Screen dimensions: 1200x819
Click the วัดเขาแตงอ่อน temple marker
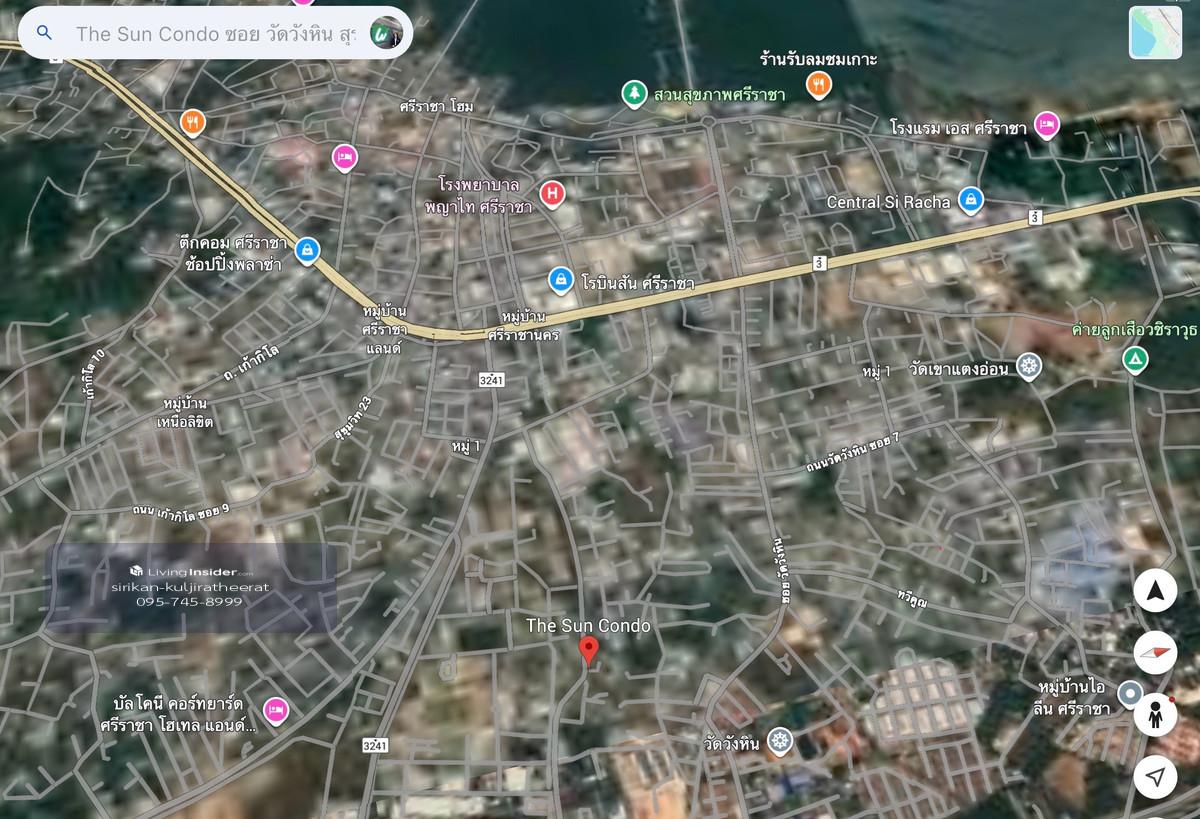coord(1027,366)
